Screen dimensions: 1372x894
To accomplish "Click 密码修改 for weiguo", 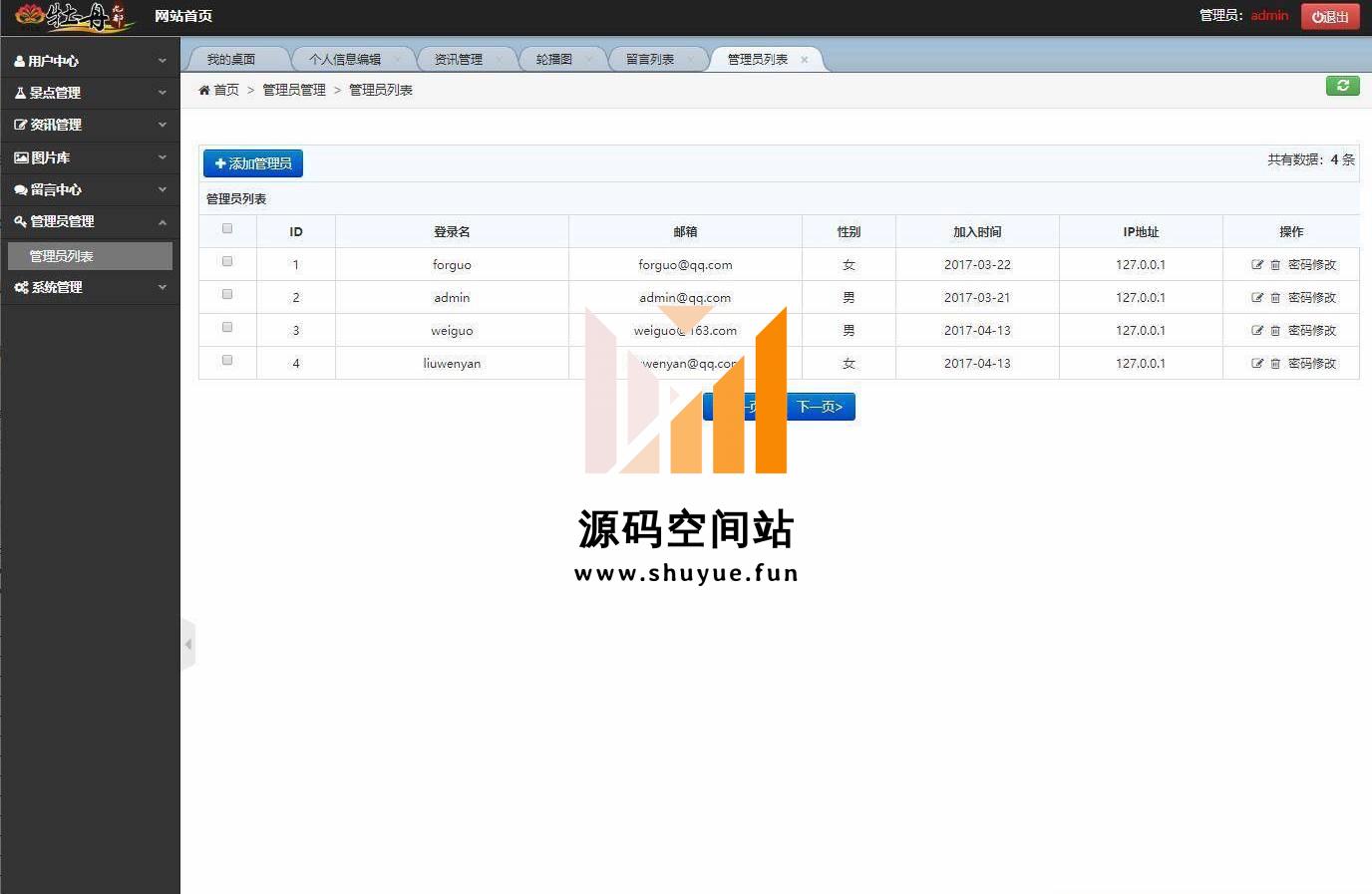I will (x=1312, y=331).
